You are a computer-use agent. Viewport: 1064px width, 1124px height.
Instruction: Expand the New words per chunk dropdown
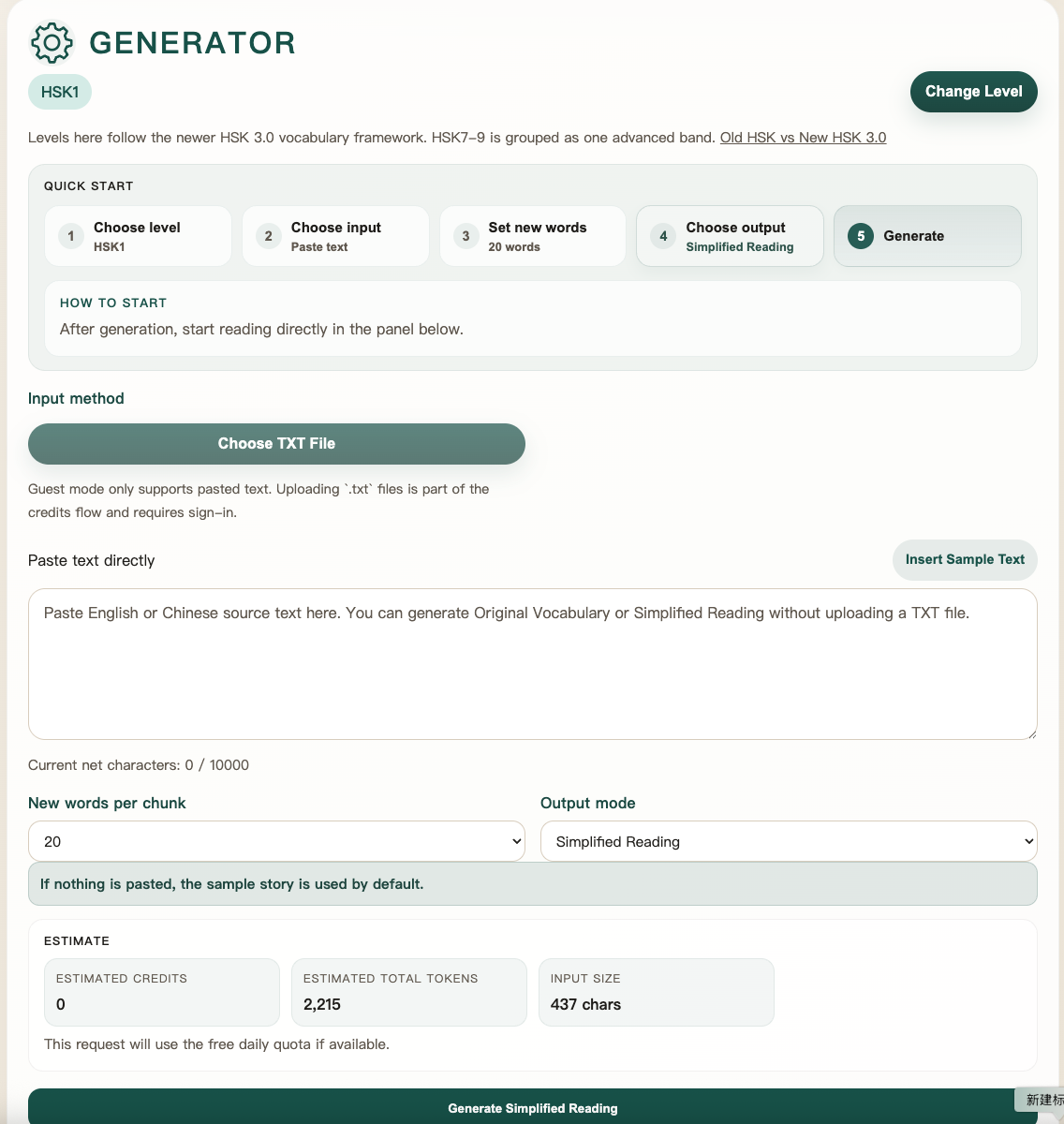click(x=276, y=841)
